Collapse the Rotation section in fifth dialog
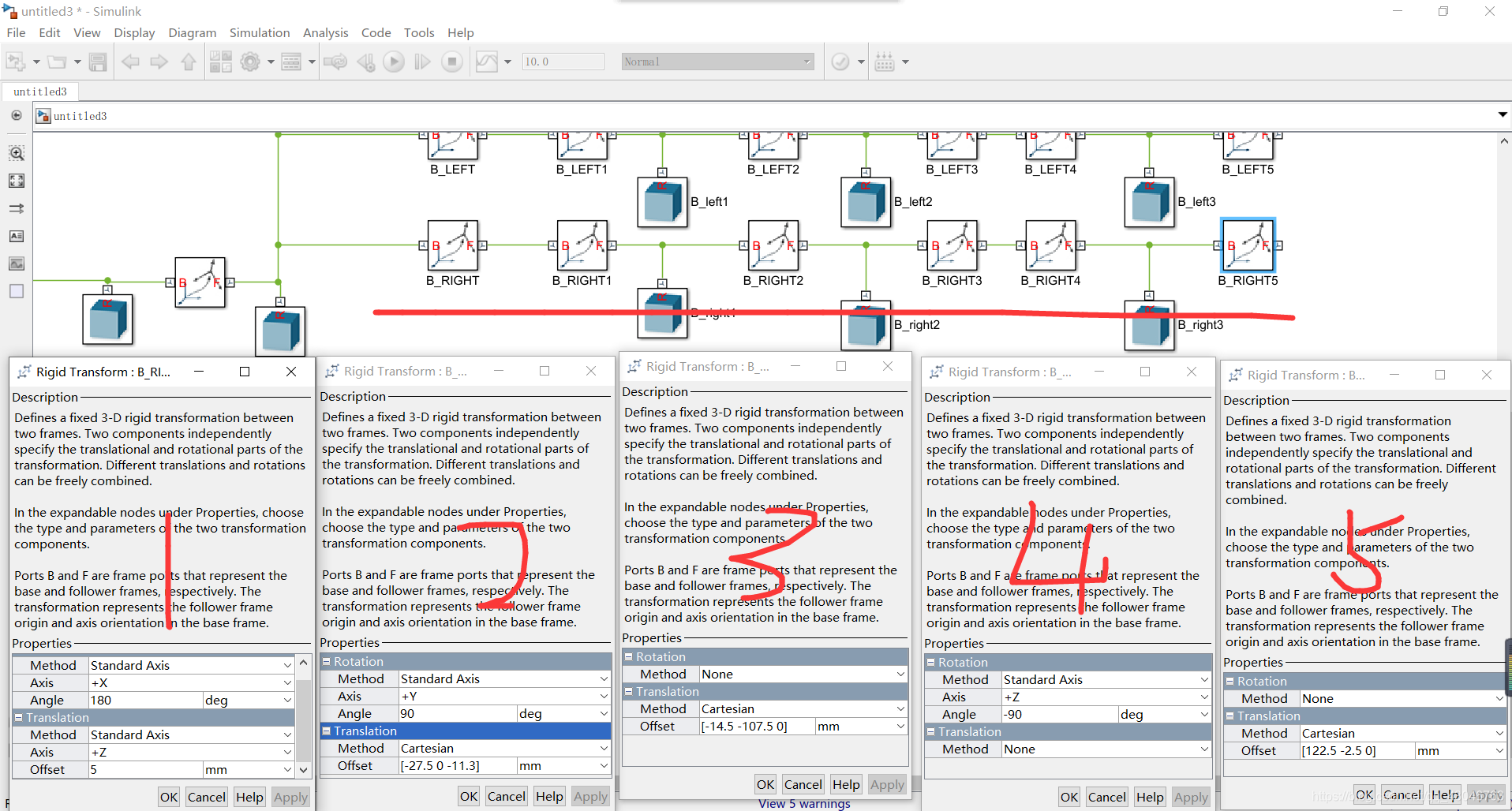Viewport: 1512px width, 811px height. (x=1229, y=681)
